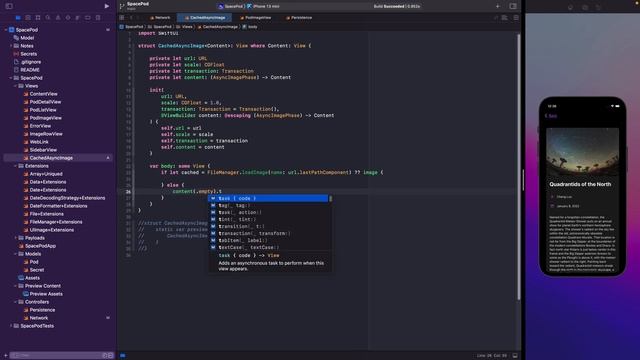Viewport: 640px width, 360px height.
Task: Tap the starry sky photo in simulator
Action: (x=582, y=151)
